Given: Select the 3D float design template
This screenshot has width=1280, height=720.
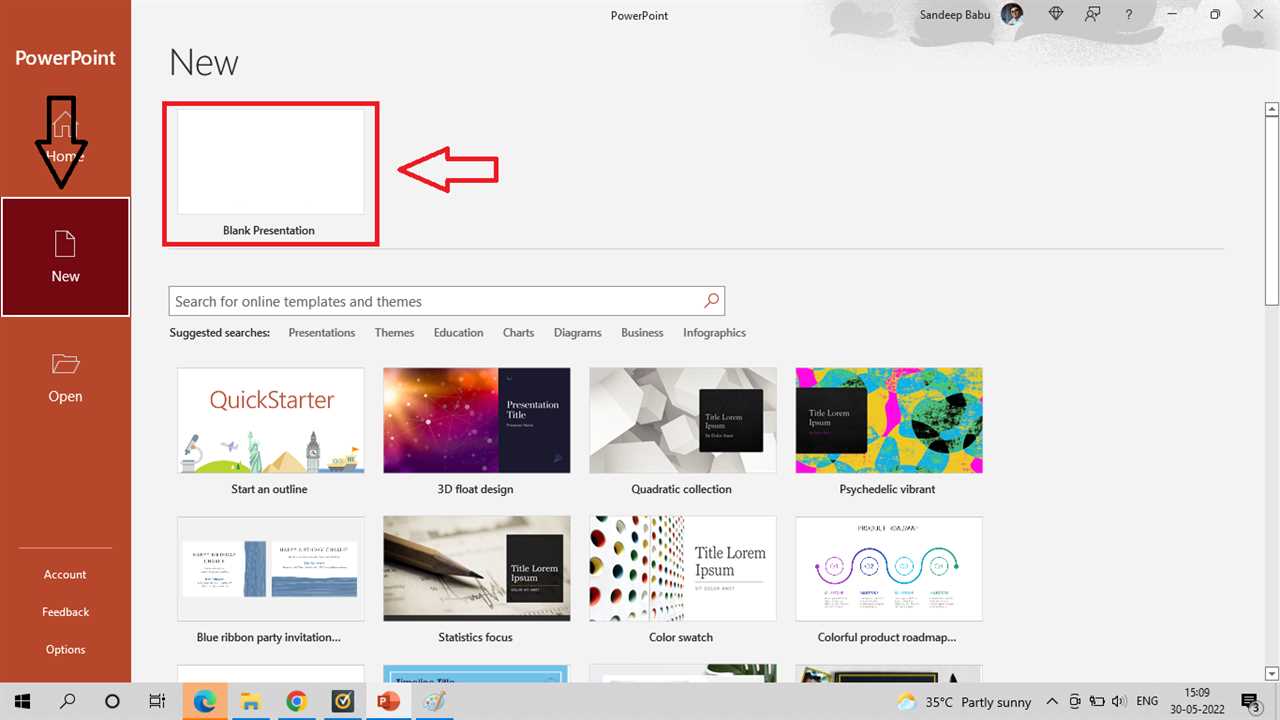Looking at the screenshot, I should [476, 420].
